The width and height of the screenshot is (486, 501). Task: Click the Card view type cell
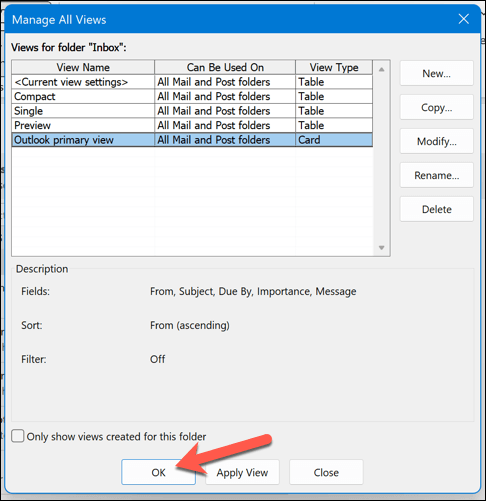[x=334, y=140]
